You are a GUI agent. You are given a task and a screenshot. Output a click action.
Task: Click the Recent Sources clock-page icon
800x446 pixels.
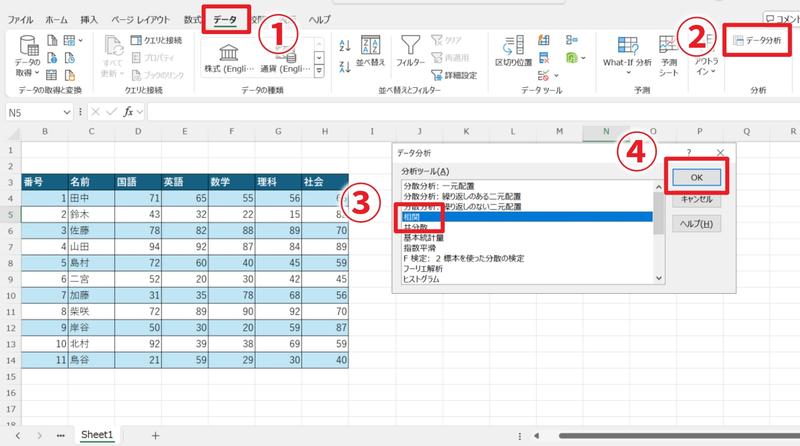point(69,58)
